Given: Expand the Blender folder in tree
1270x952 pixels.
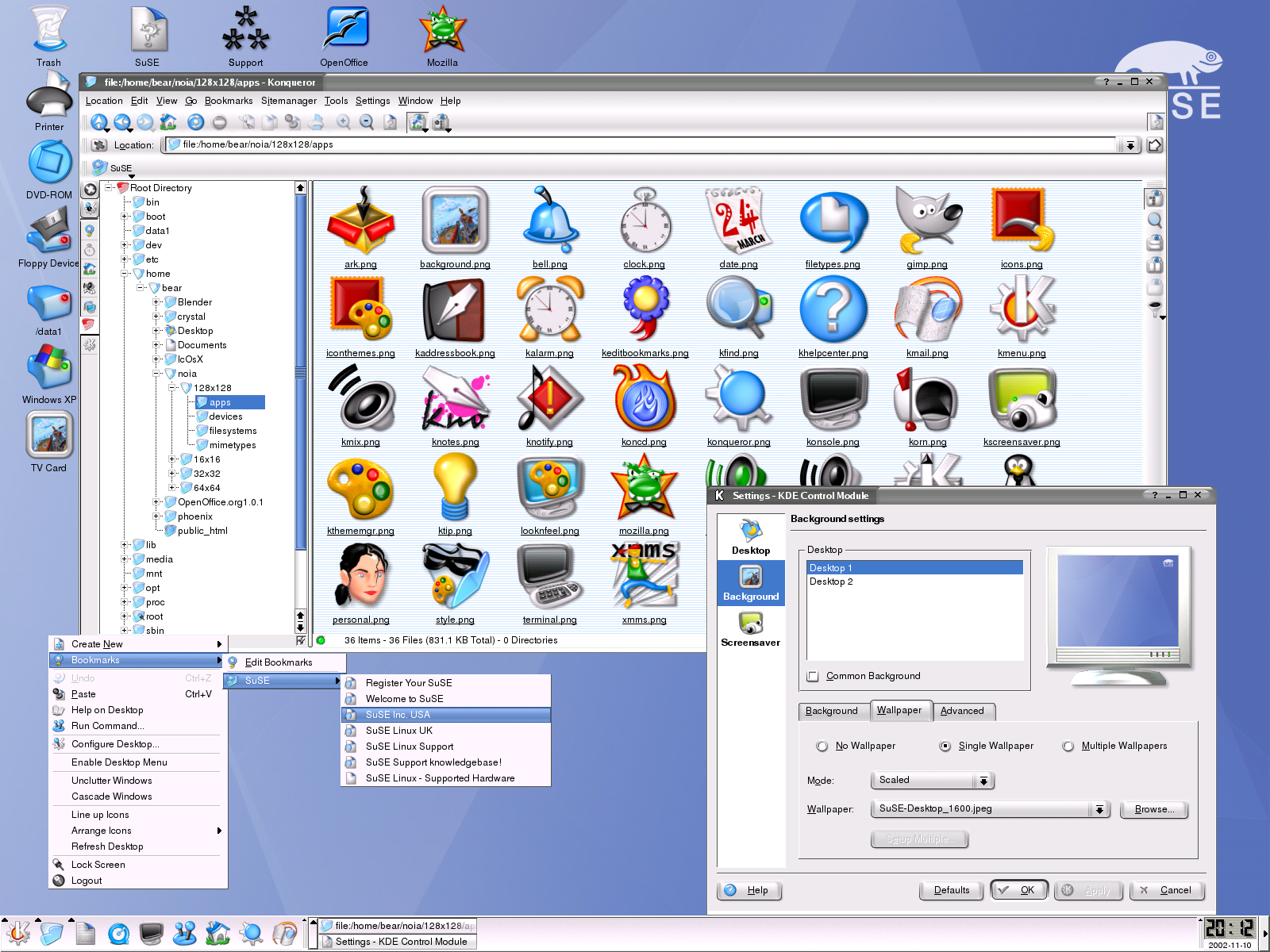Looking at the screenshot, I should [x=157, y=302].
